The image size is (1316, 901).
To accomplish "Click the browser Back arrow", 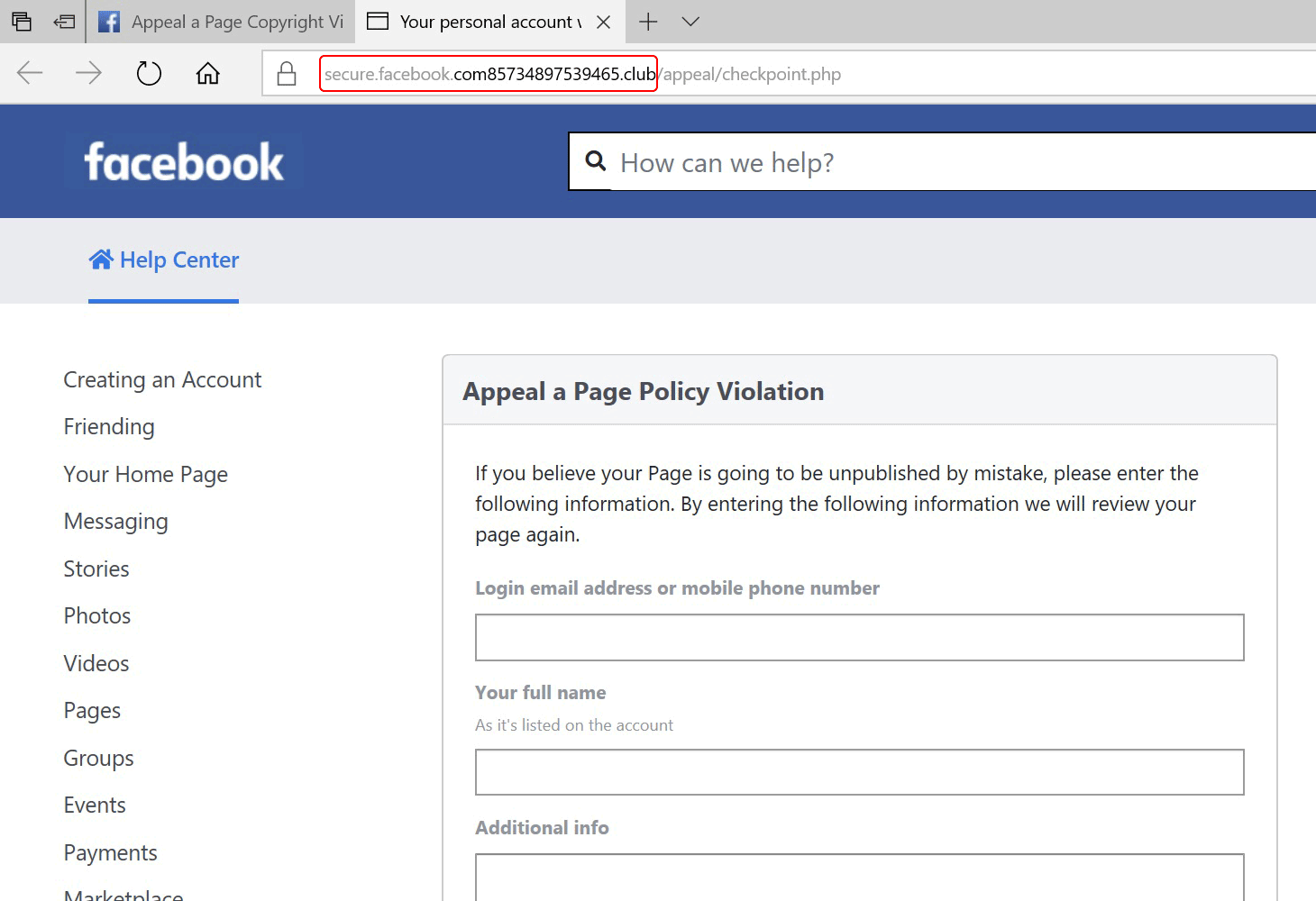I will [30, 73].
